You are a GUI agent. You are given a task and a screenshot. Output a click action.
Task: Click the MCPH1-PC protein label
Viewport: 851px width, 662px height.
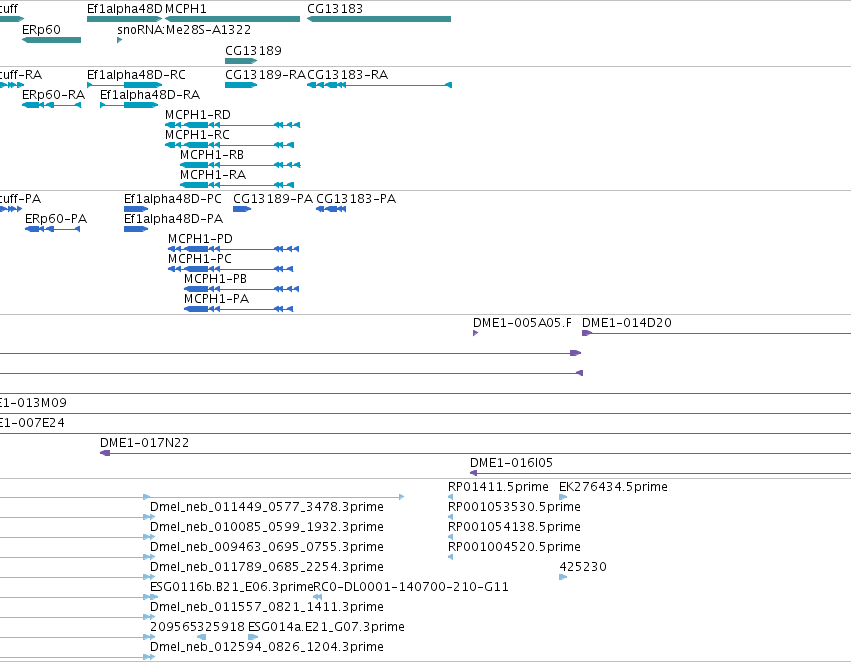coord(200,259)
